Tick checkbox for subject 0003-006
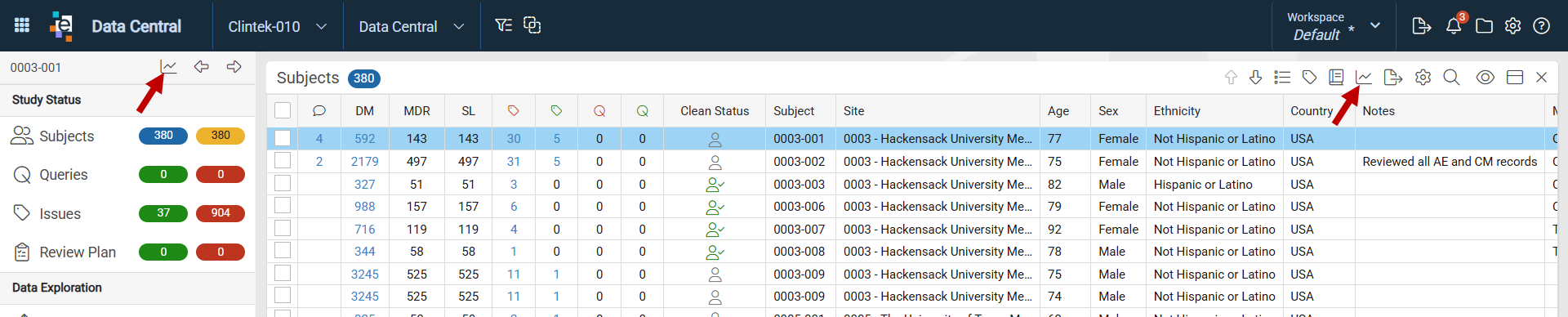The width and height of the screenshot is (1568, 317). pyautogui.click(x=283, y=206)
